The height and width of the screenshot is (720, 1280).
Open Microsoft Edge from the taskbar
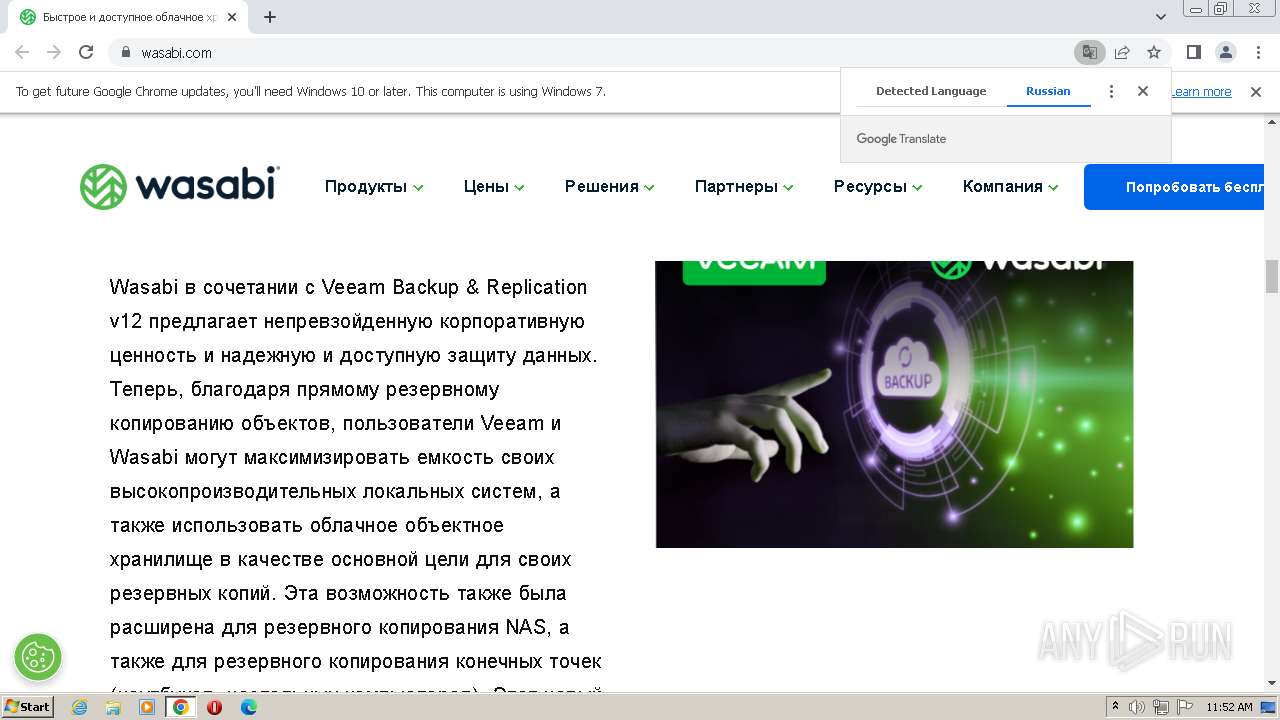(248, 707)
